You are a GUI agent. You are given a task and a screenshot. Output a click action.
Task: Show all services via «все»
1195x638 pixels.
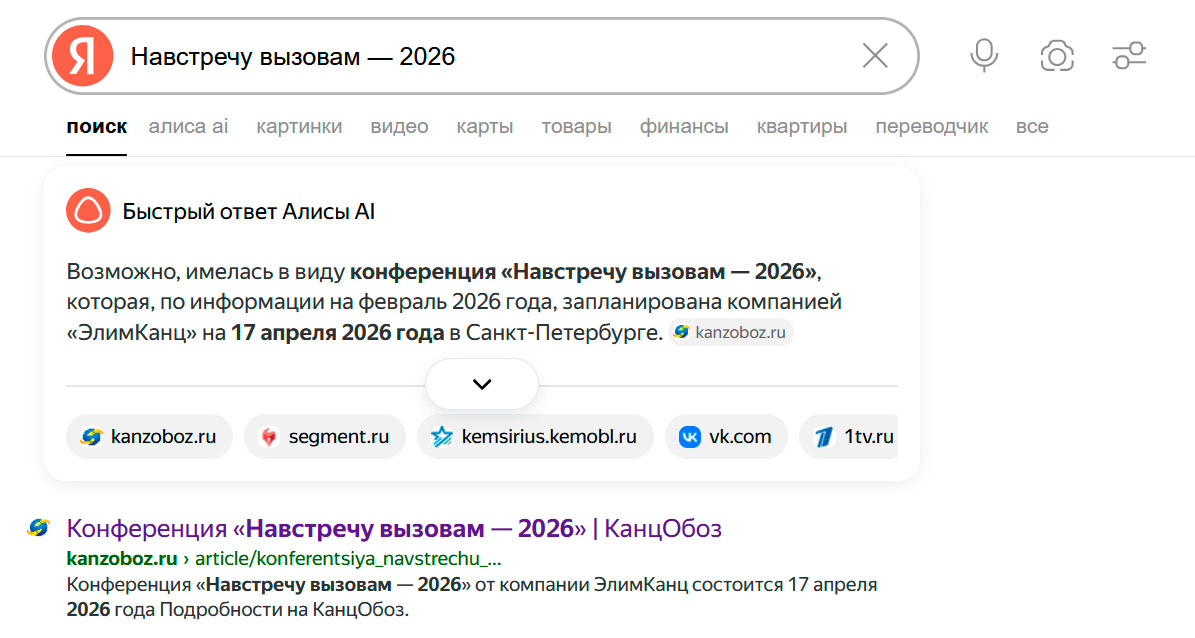pyautogui.click(x=1032, y=127)
